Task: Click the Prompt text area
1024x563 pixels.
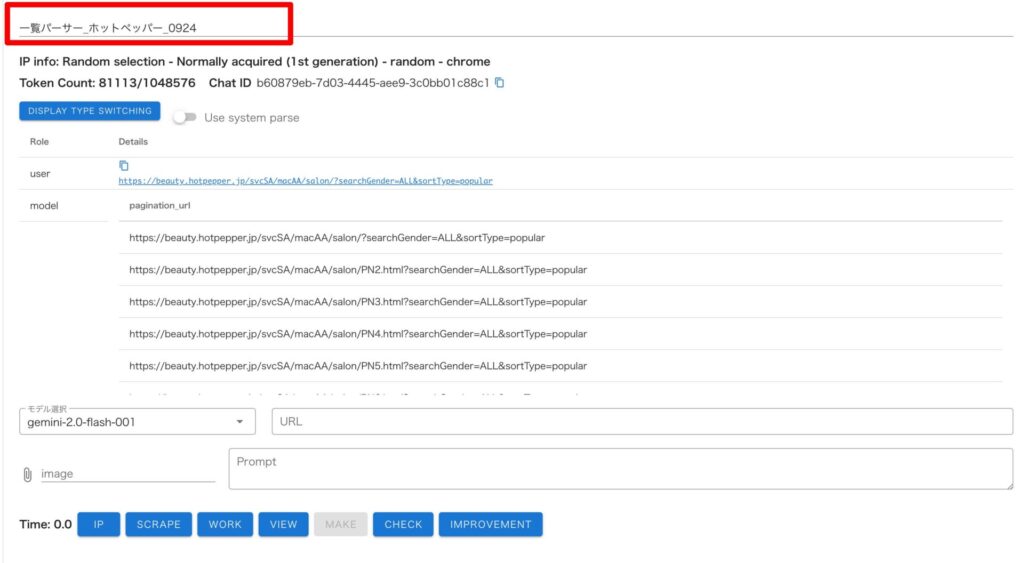Action: pyautogui.click(x=620, y=469)
